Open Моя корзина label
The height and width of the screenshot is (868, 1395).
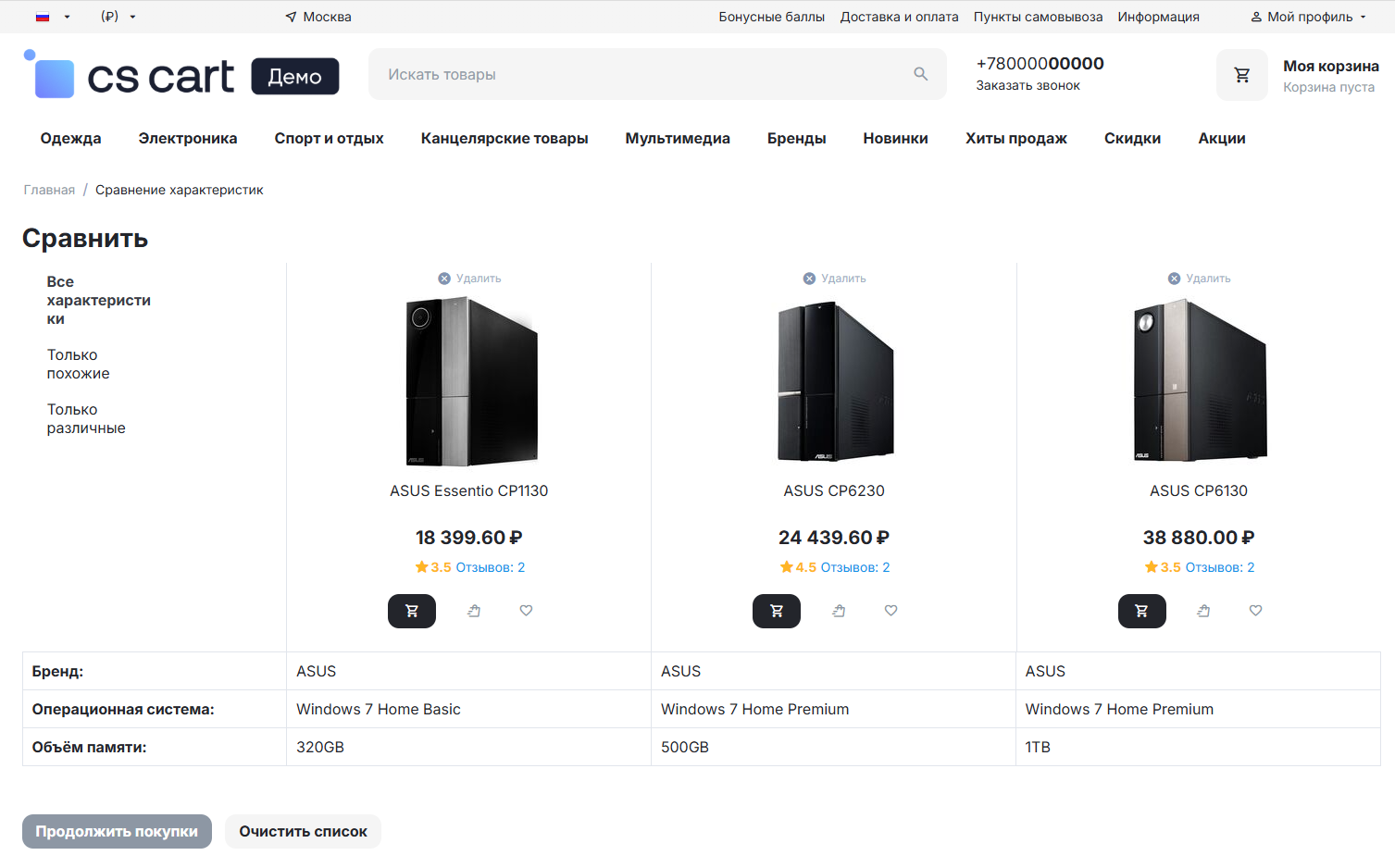point(1330,66)
